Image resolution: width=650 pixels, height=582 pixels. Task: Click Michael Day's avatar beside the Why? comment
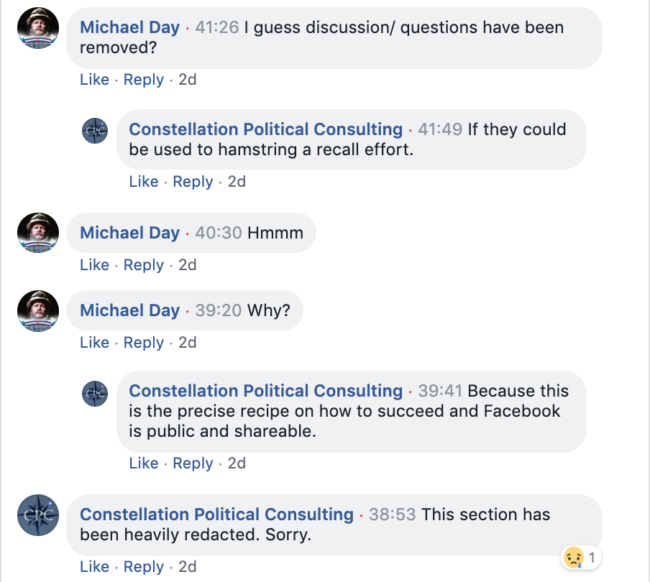click(x=39, y=310)
